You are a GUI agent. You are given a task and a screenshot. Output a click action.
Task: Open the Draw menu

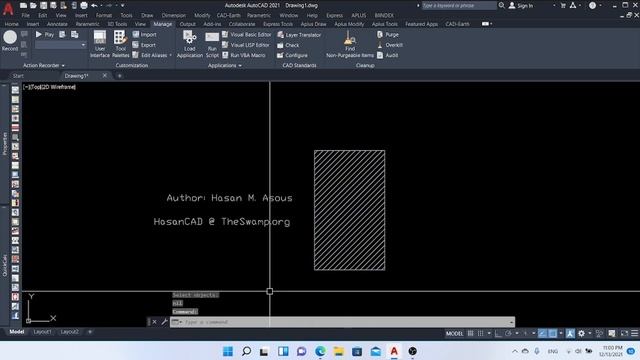(x=147, y=15)
